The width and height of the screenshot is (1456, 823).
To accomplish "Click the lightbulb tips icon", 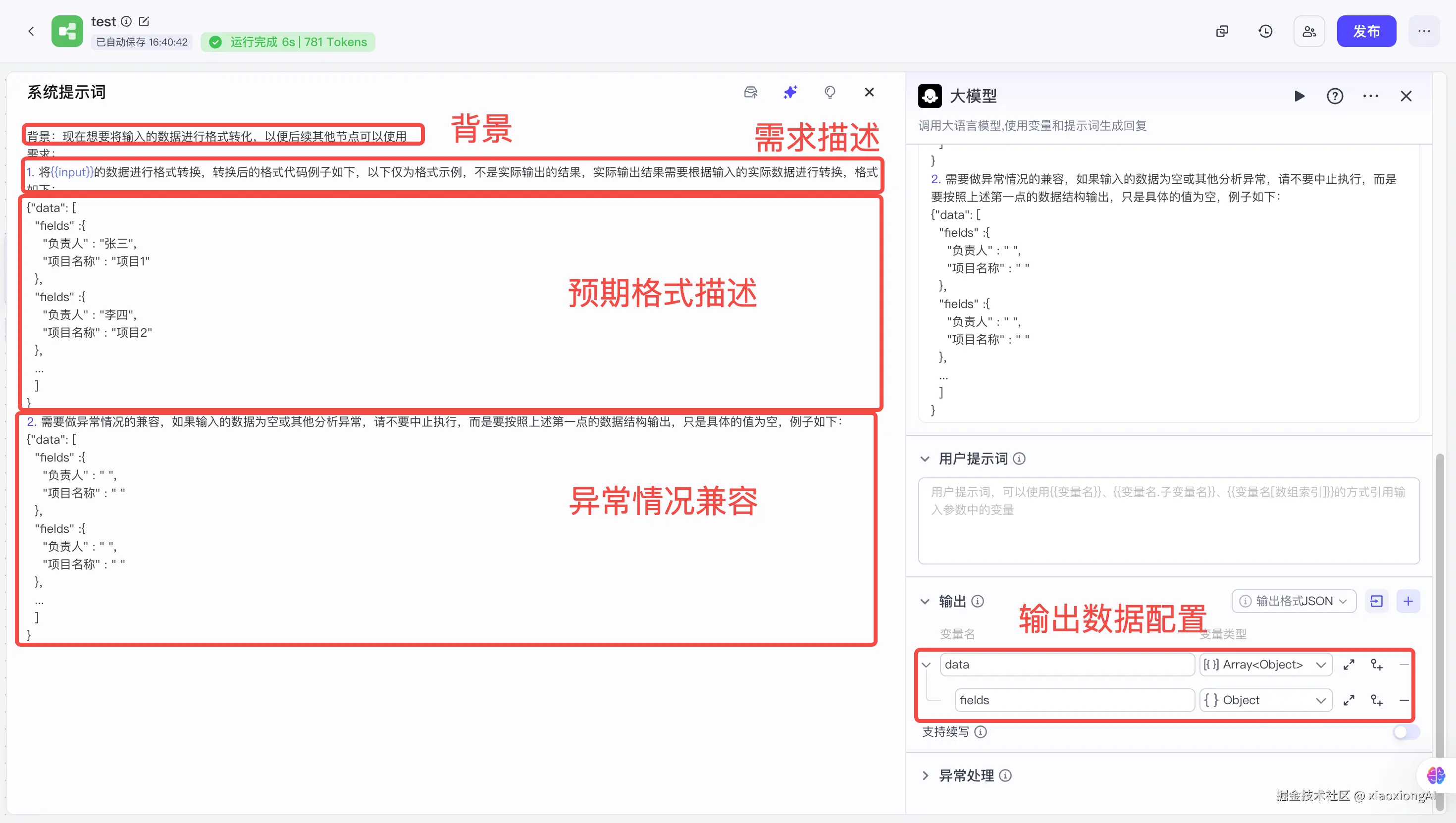I will tap(830, 92).
